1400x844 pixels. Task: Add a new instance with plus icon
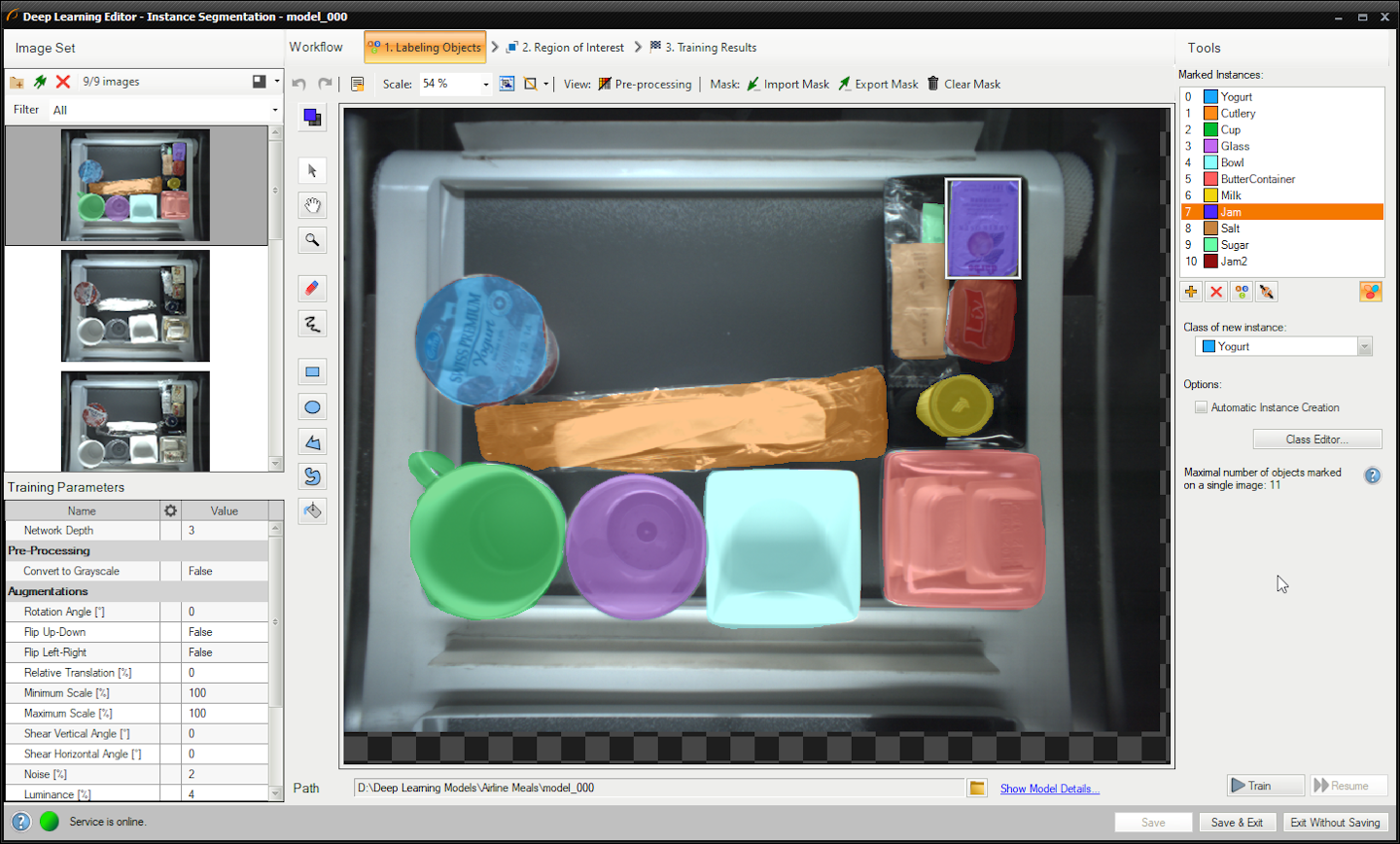tap(1191, 292)
